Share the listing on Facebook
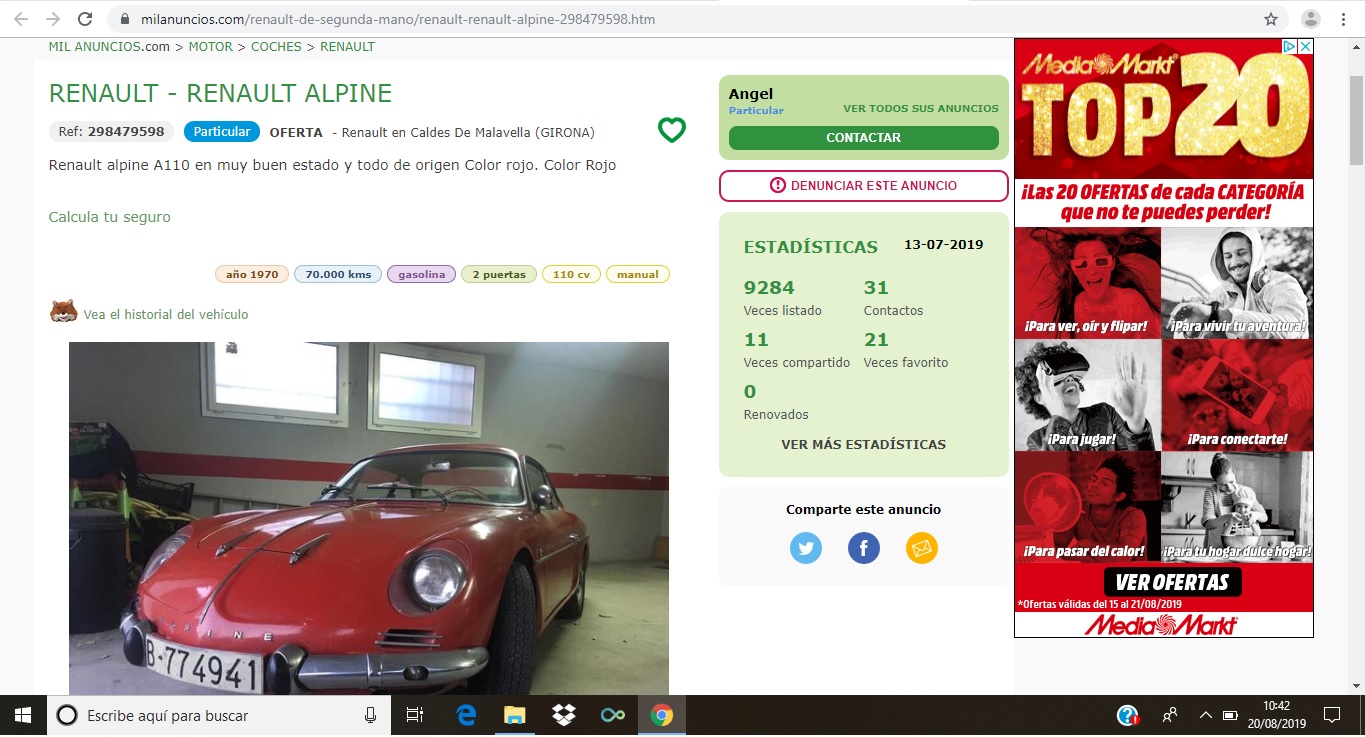1365x737 pixels. point(864,548)
